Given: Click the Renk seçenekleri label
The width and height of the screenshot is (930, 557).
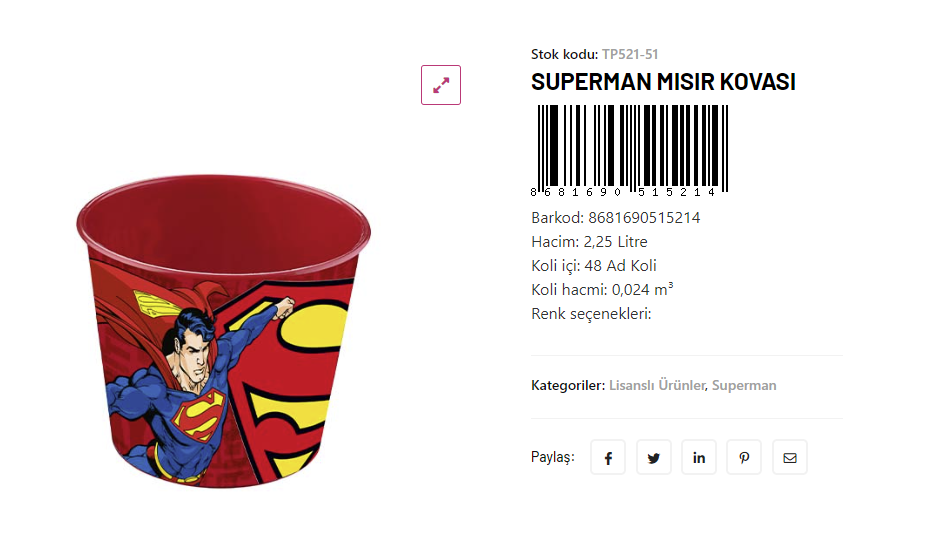Looking at the screenshot, I should (591, 313).
